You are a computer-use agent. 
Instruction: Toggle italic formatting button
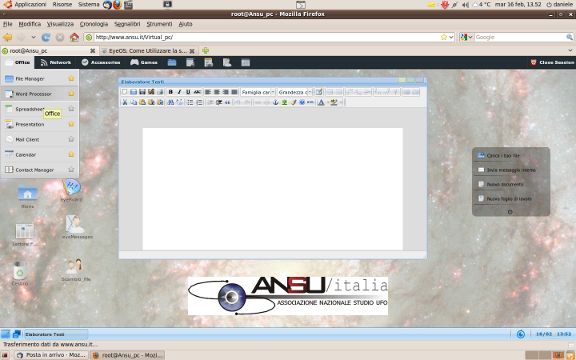tap(179, 92)
